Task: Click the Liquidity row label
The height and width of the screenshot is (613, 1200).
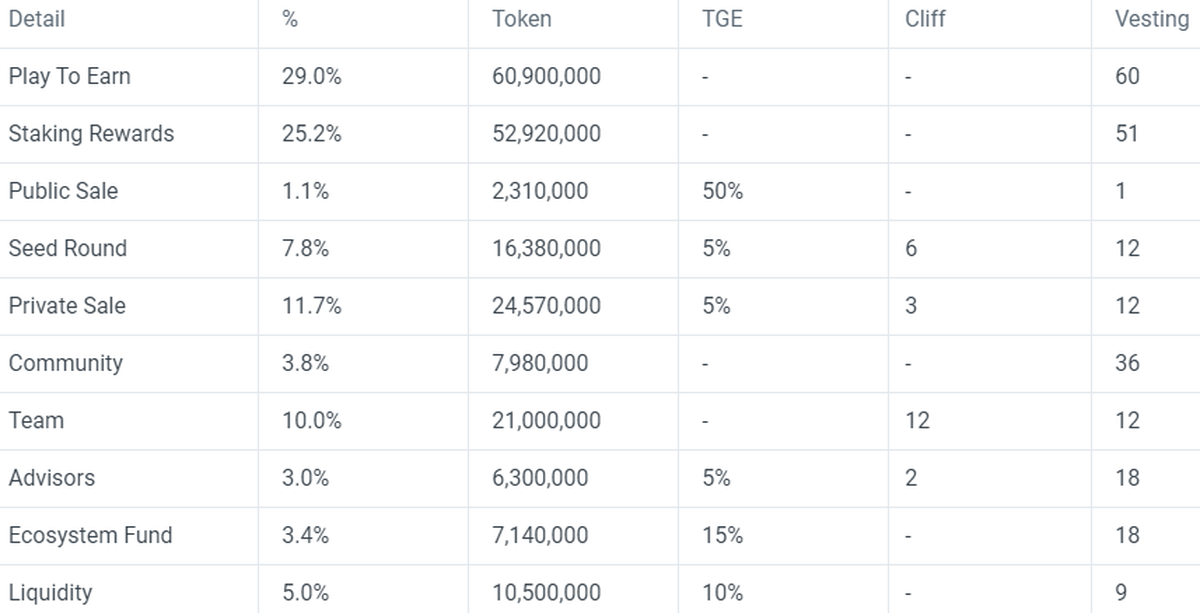Action: pyautogui.click(x=50, y=592)
